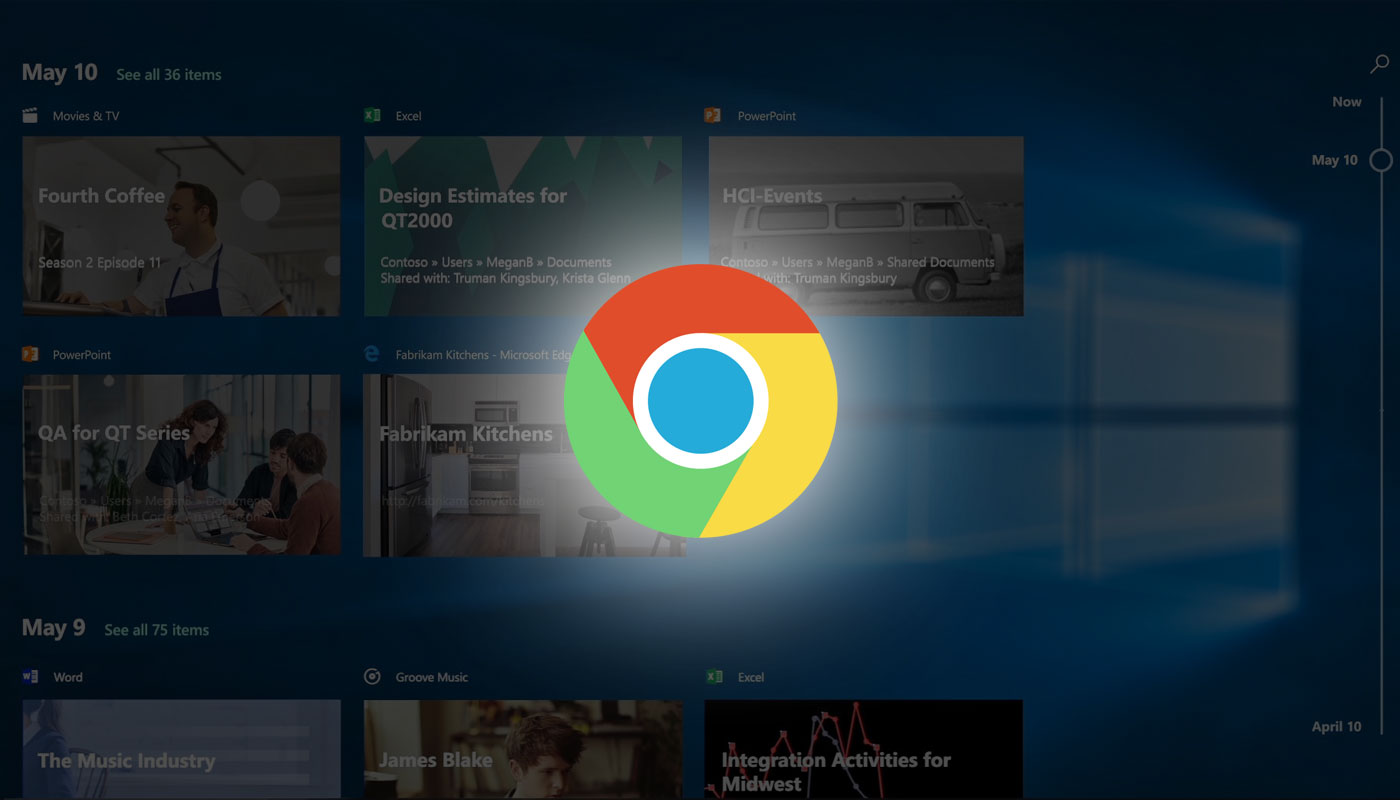Click the PowerPoint icon above HCI-Events
Image resolution: width=1400 pixels, height=800 pixels.
tap(712, 115)
